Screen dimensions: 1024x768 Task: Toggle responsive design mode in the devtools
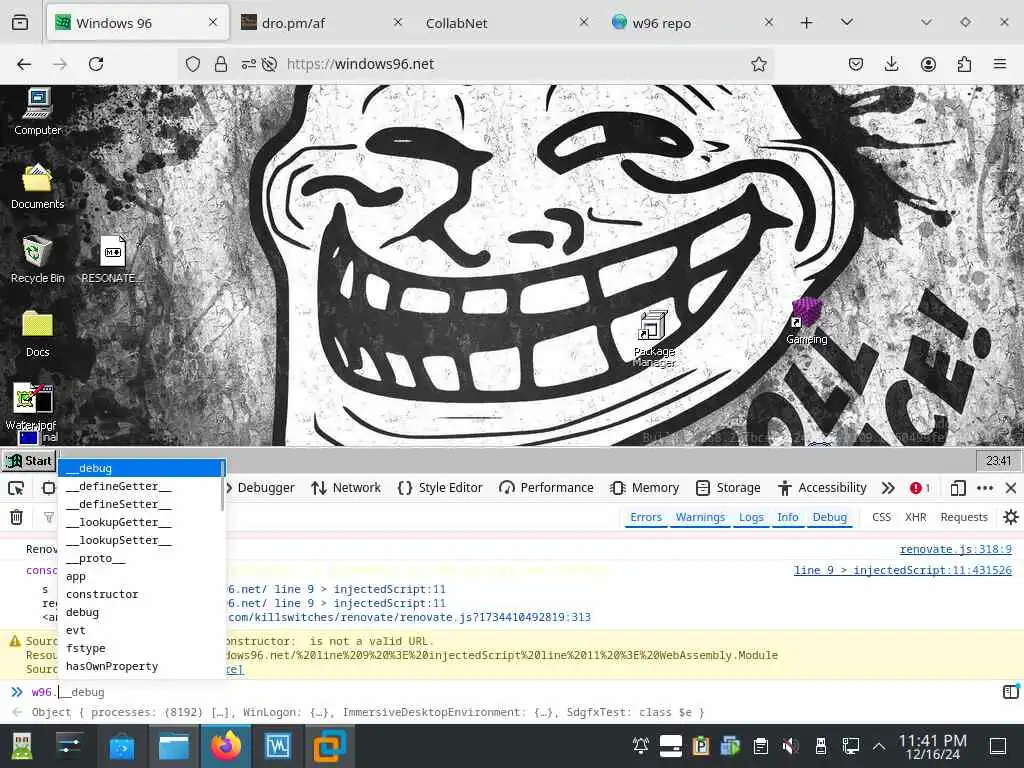pyautogui.click(x=48, y=488)
